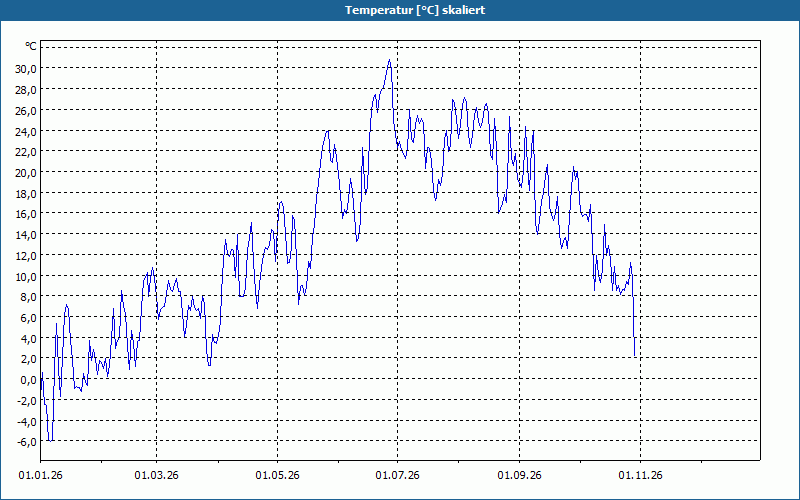Image resolution: width=800 pixels, height=500 pixels.
Task: Click the 16,0 y-axis label
Action: [x=26, y=214]
